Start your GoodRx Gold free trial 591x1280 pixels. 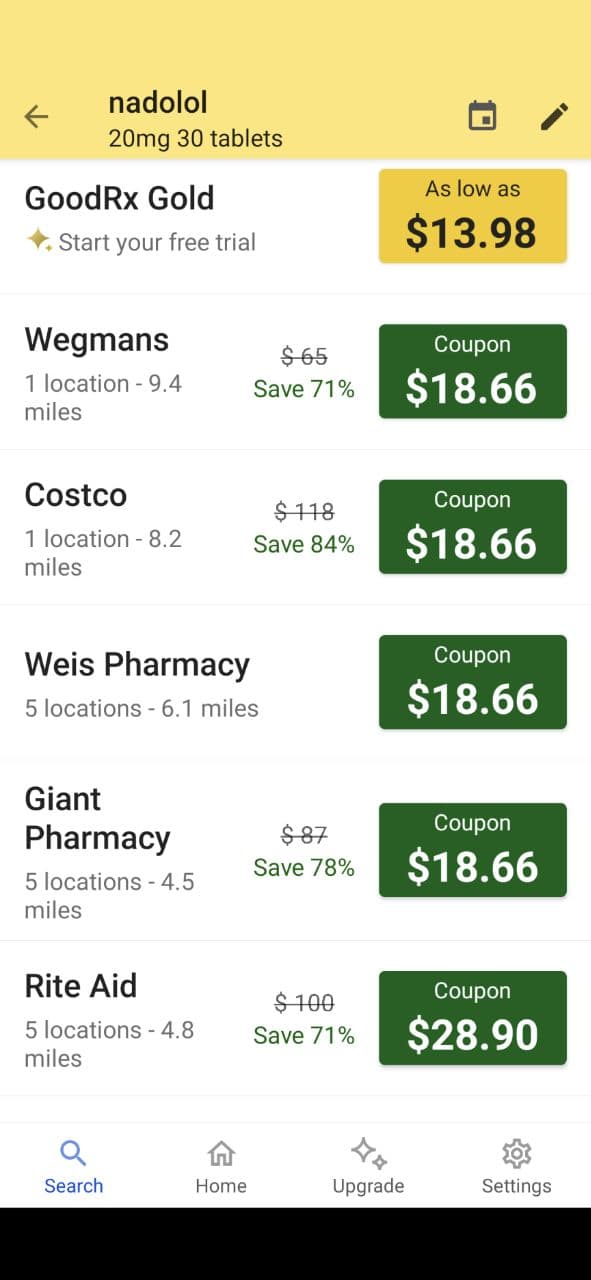point(155,241)
